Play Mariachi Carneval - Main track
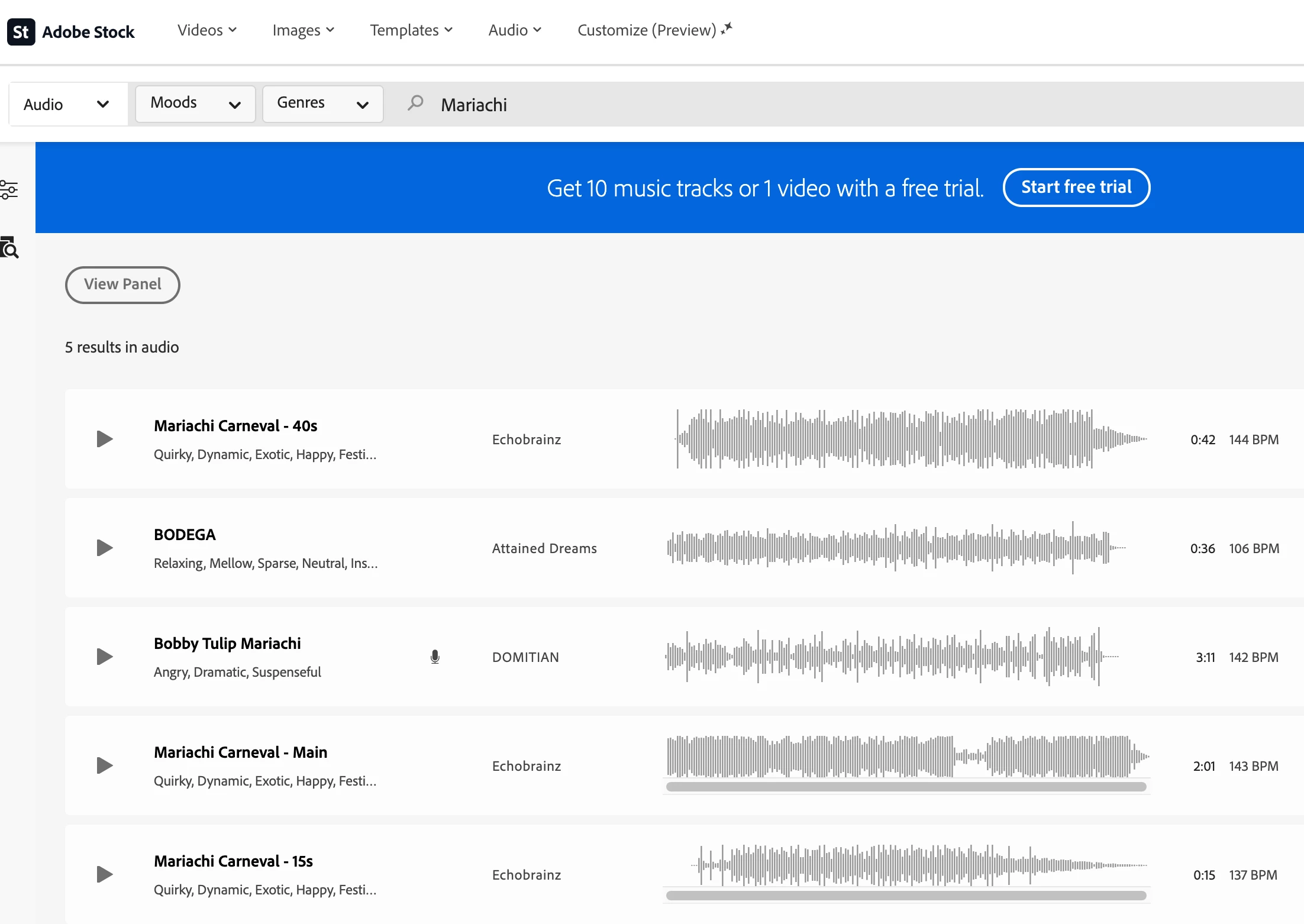Viewport: 1304px width, 924px height. pos(105,765)
